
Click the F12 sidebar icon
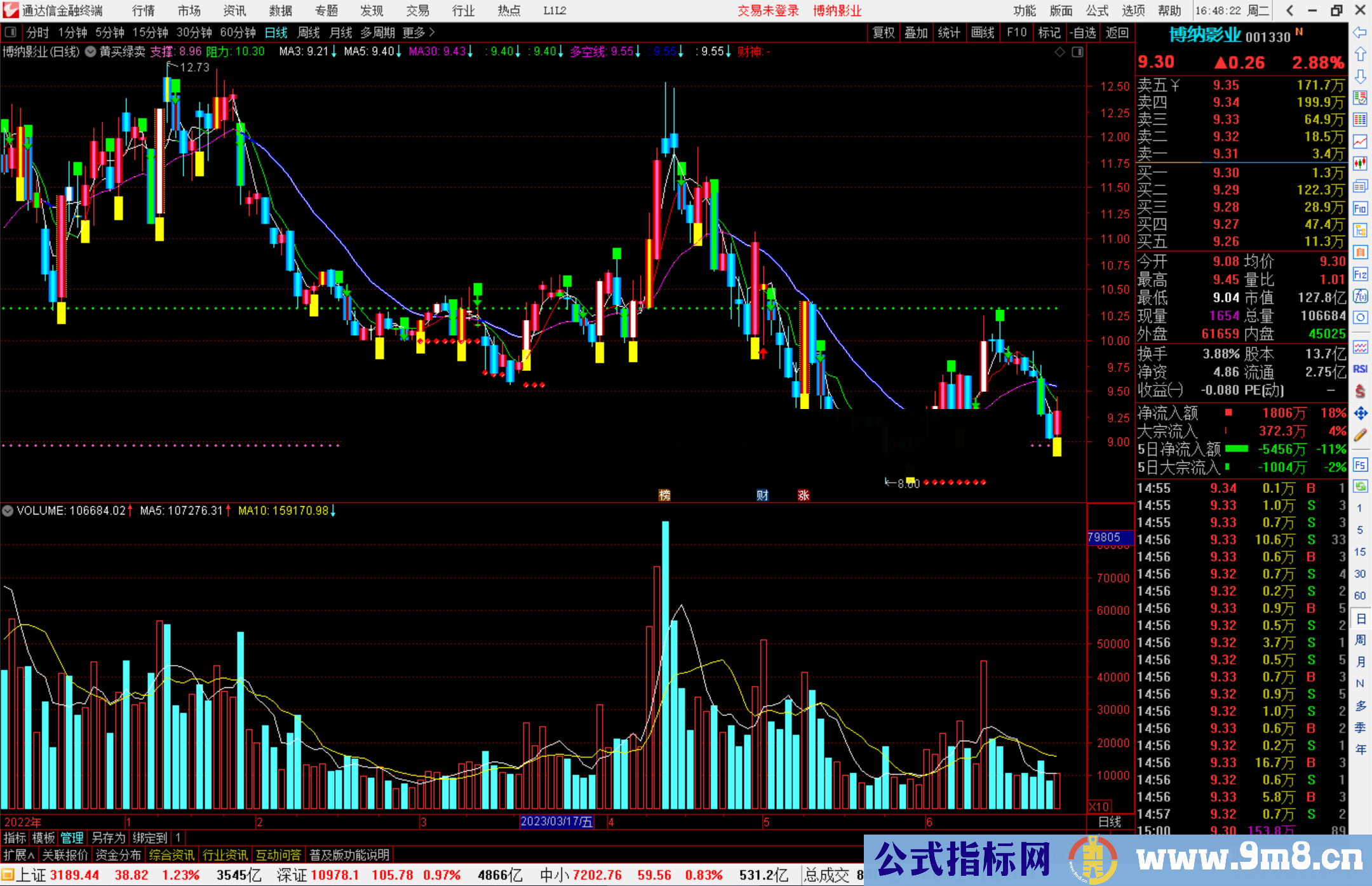pos(1360,274)
